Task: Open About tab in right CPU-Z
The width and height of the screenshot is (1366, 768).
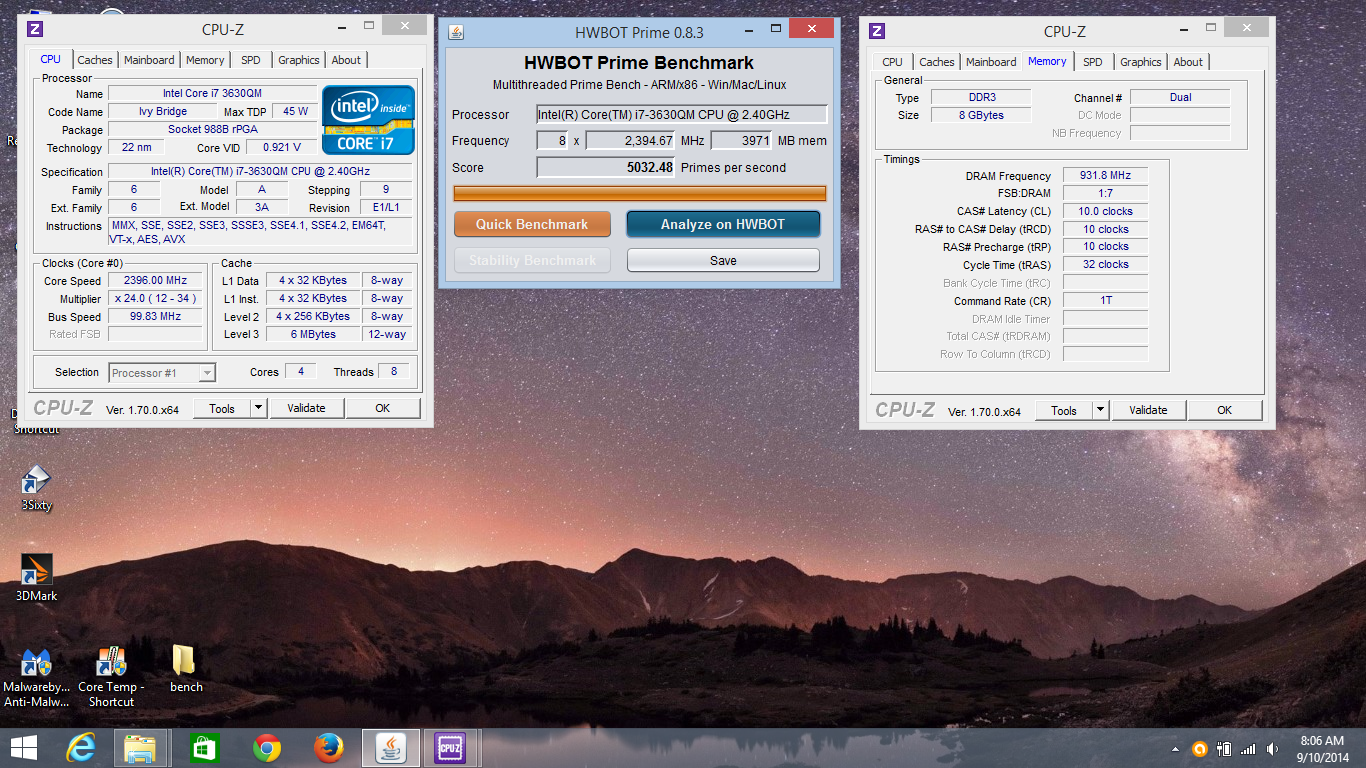Action: [x=1188, y=62]
